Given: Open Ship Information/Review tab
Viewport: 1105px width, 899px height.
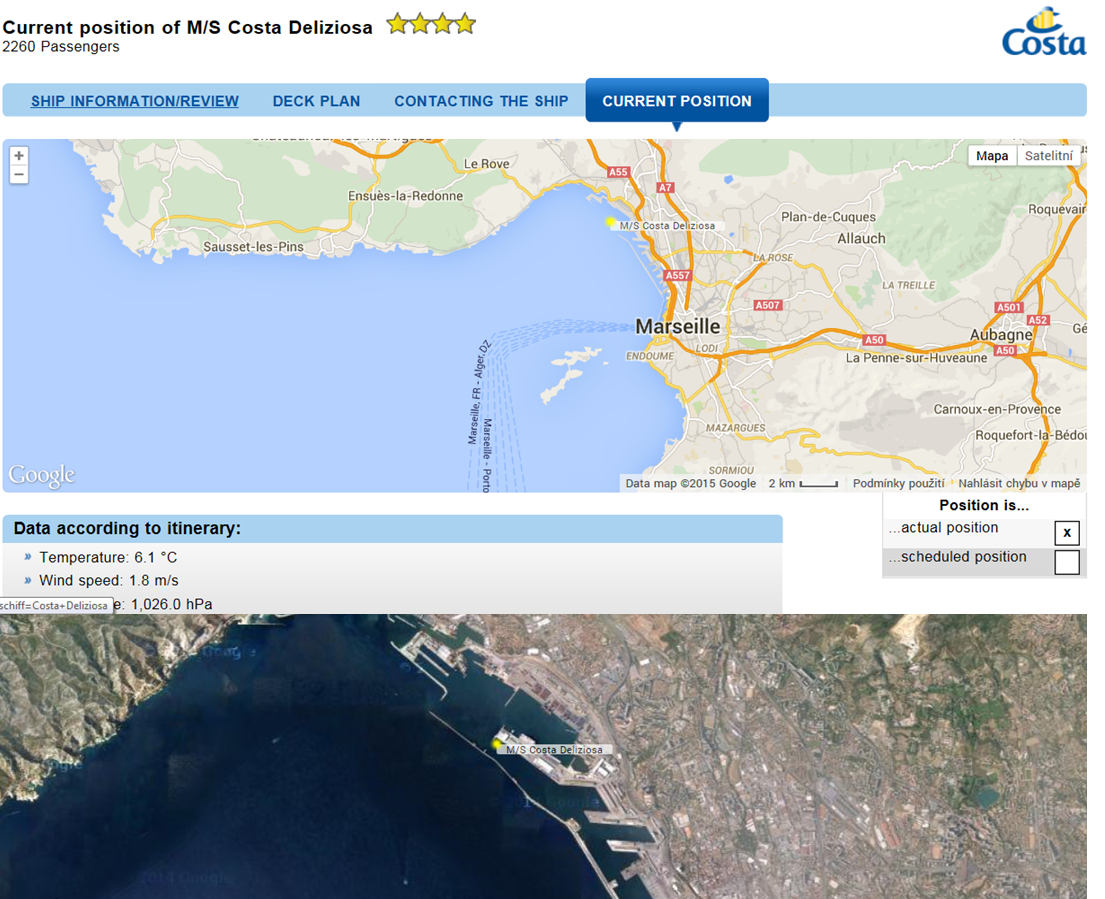Looking at the screenshot, I should 135,101.
